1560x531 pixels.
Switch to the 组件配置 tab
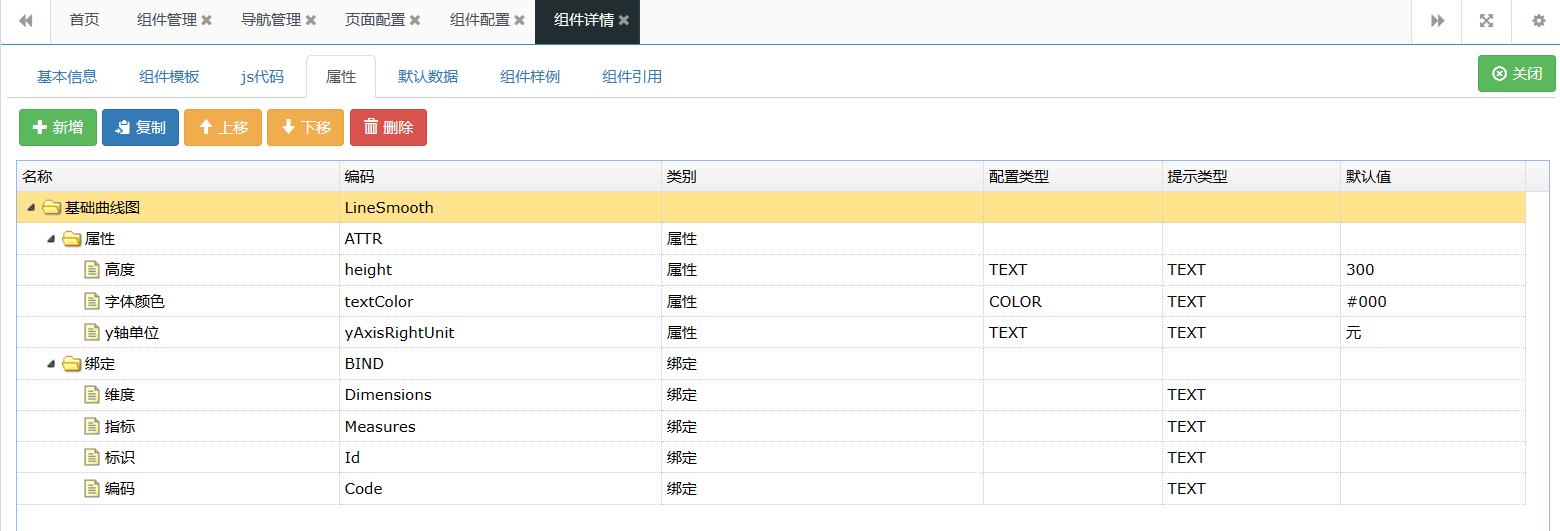click(480, 20)
